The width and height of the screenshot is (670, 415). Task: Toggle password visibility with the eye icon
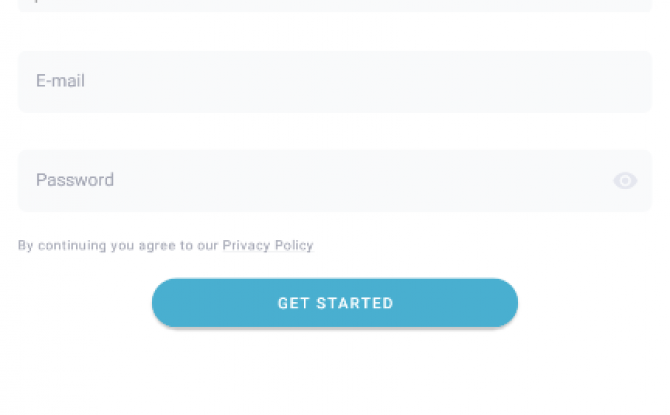(625, 181)
